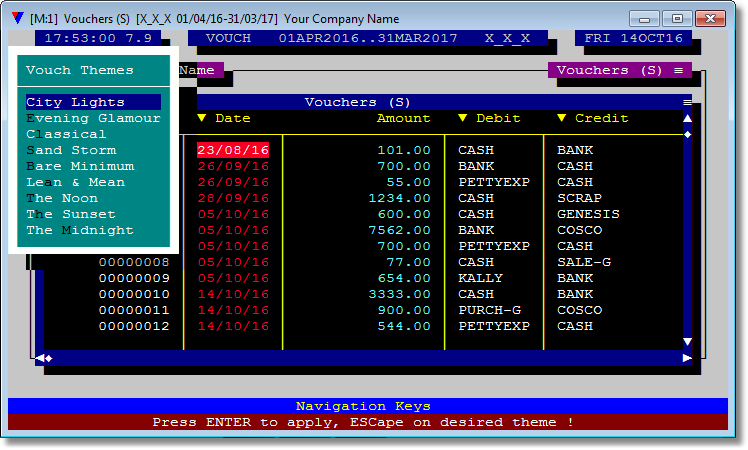Select The Midnight theme

(80, 230)
